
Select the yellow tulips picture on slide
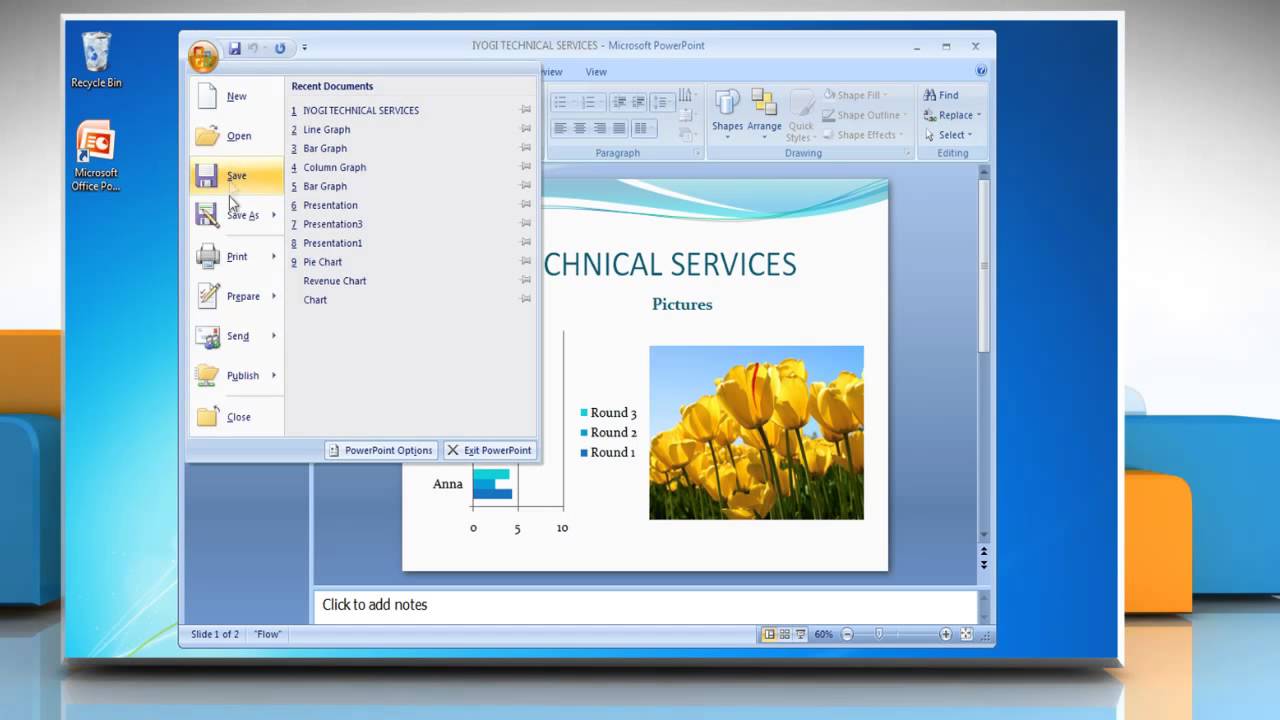point(756,432)
